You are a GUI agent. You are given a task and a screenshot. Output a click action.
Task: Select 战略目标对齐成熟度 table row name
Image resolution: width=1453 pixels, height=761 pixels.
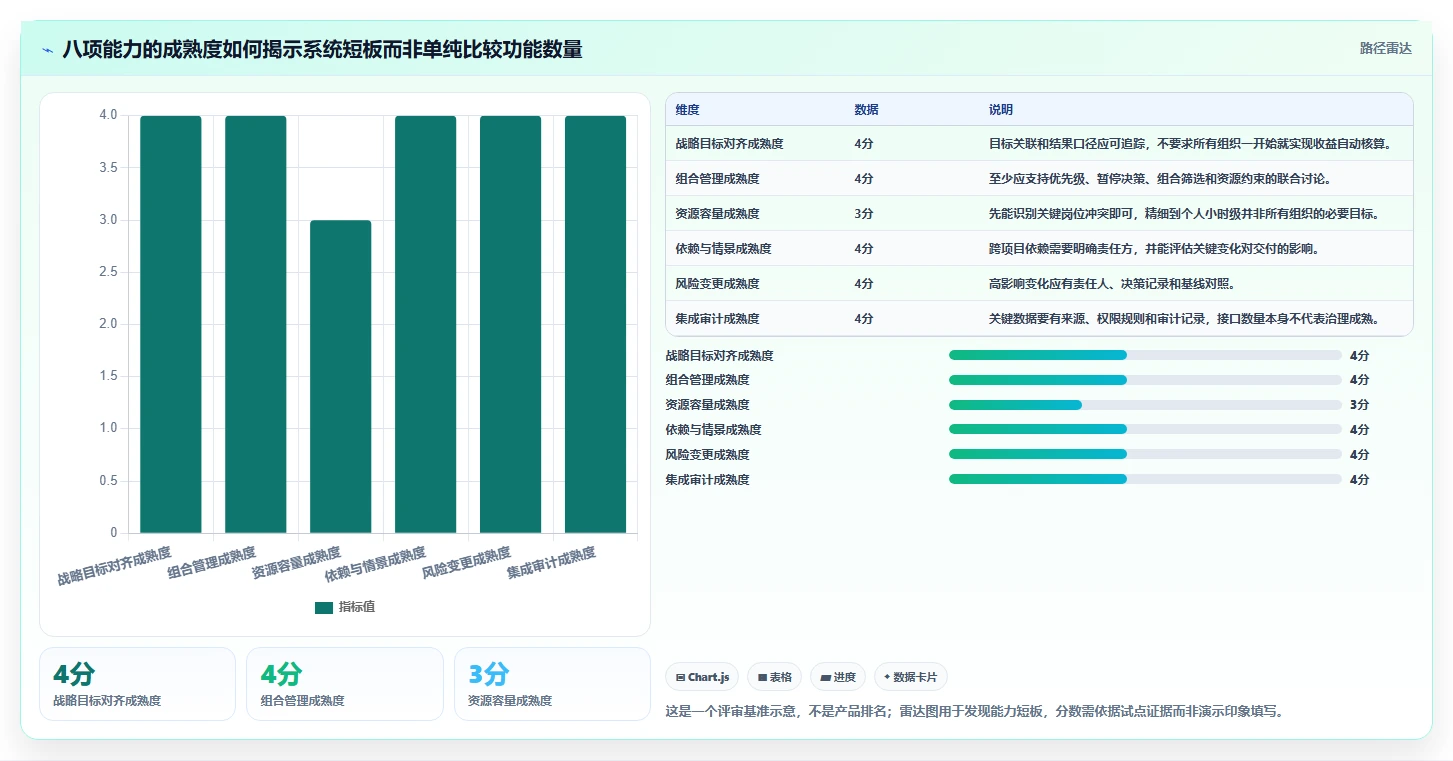[729, 144]
